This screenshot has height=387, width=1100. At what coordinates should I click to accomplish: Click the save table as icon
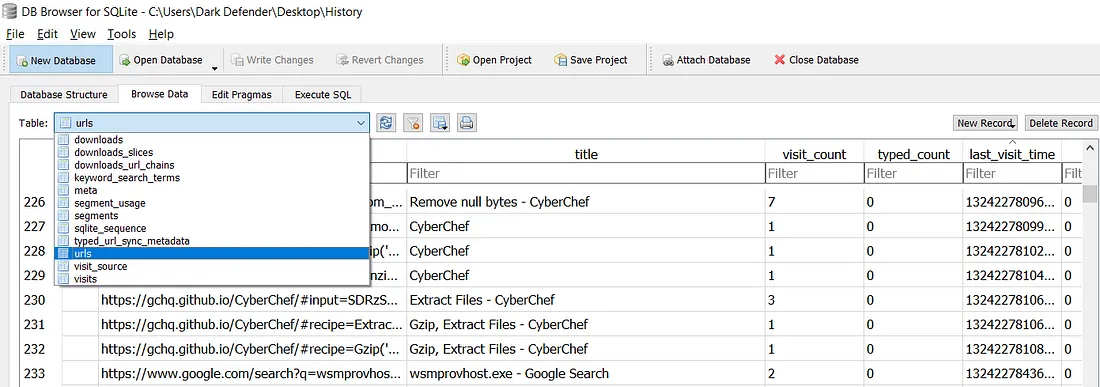pos(441,123)
